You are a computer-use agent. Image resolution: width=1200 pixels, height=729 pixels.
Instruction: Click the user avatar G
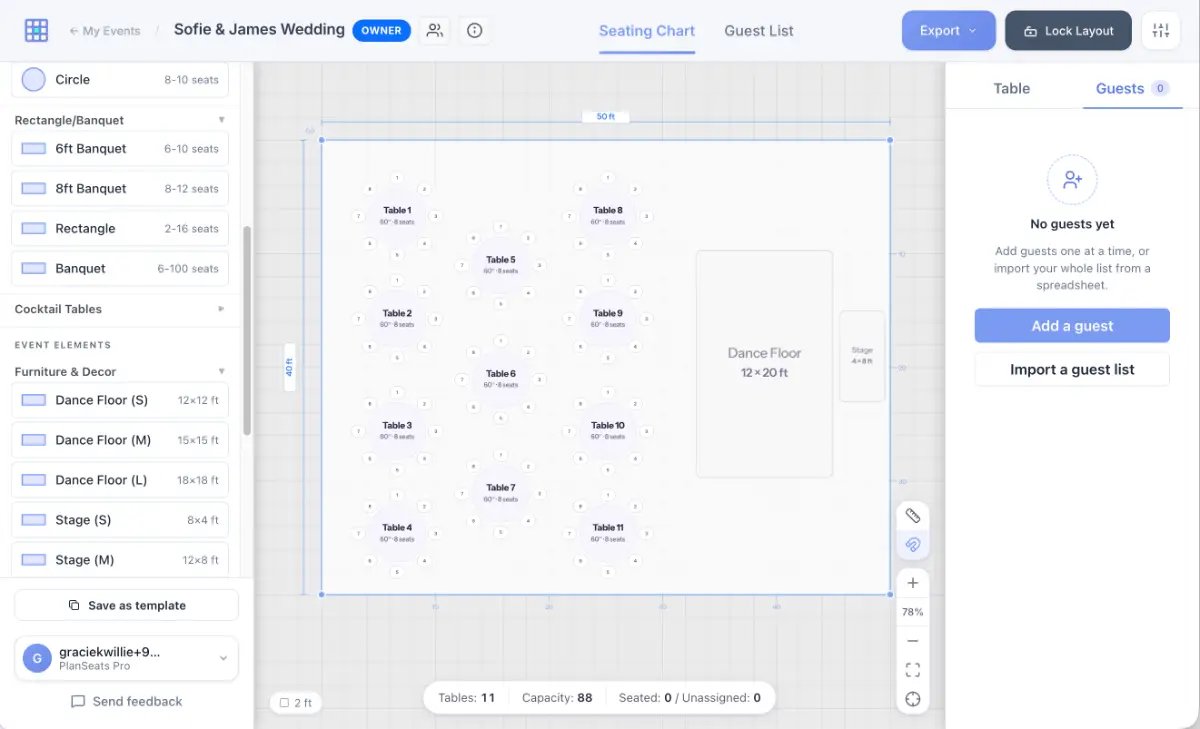coord(37,658)
